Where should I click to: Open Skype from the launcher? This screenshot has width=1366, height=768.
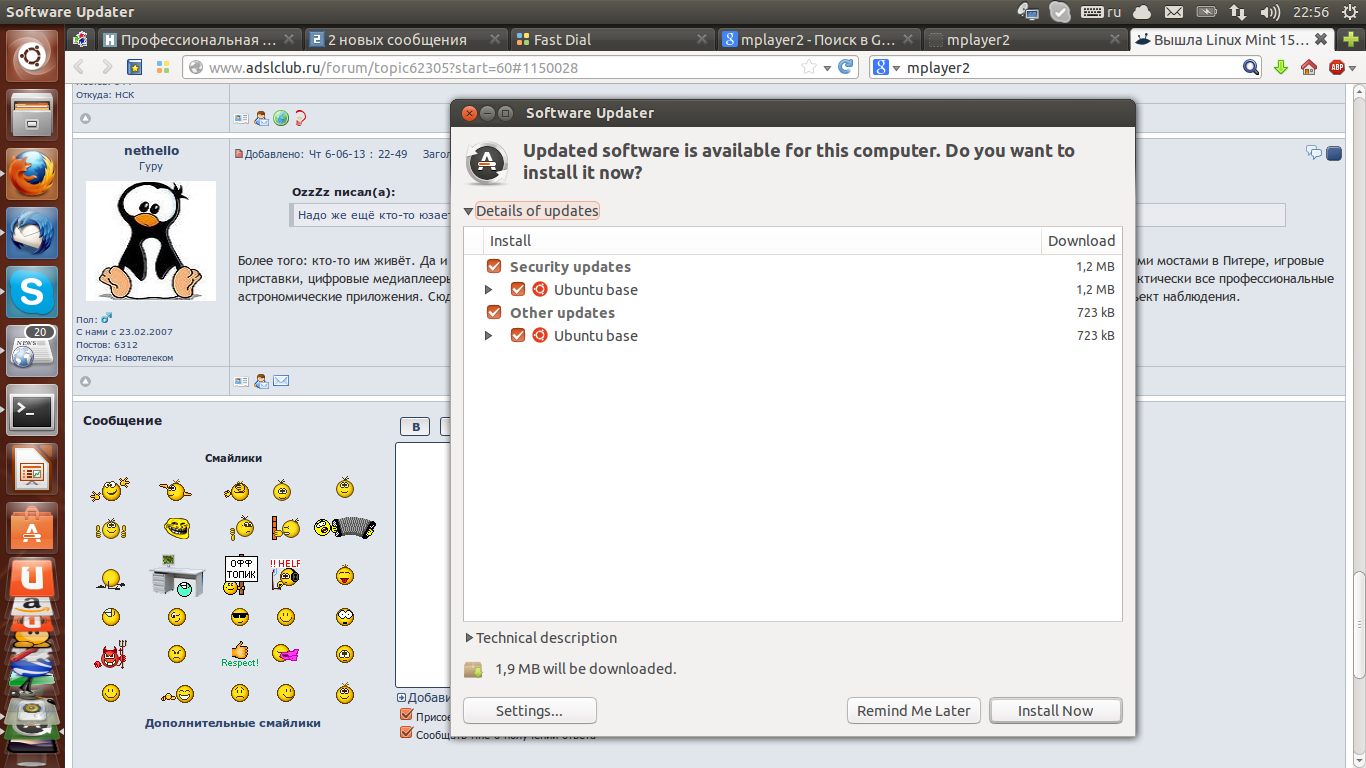[x=32, y=292]
